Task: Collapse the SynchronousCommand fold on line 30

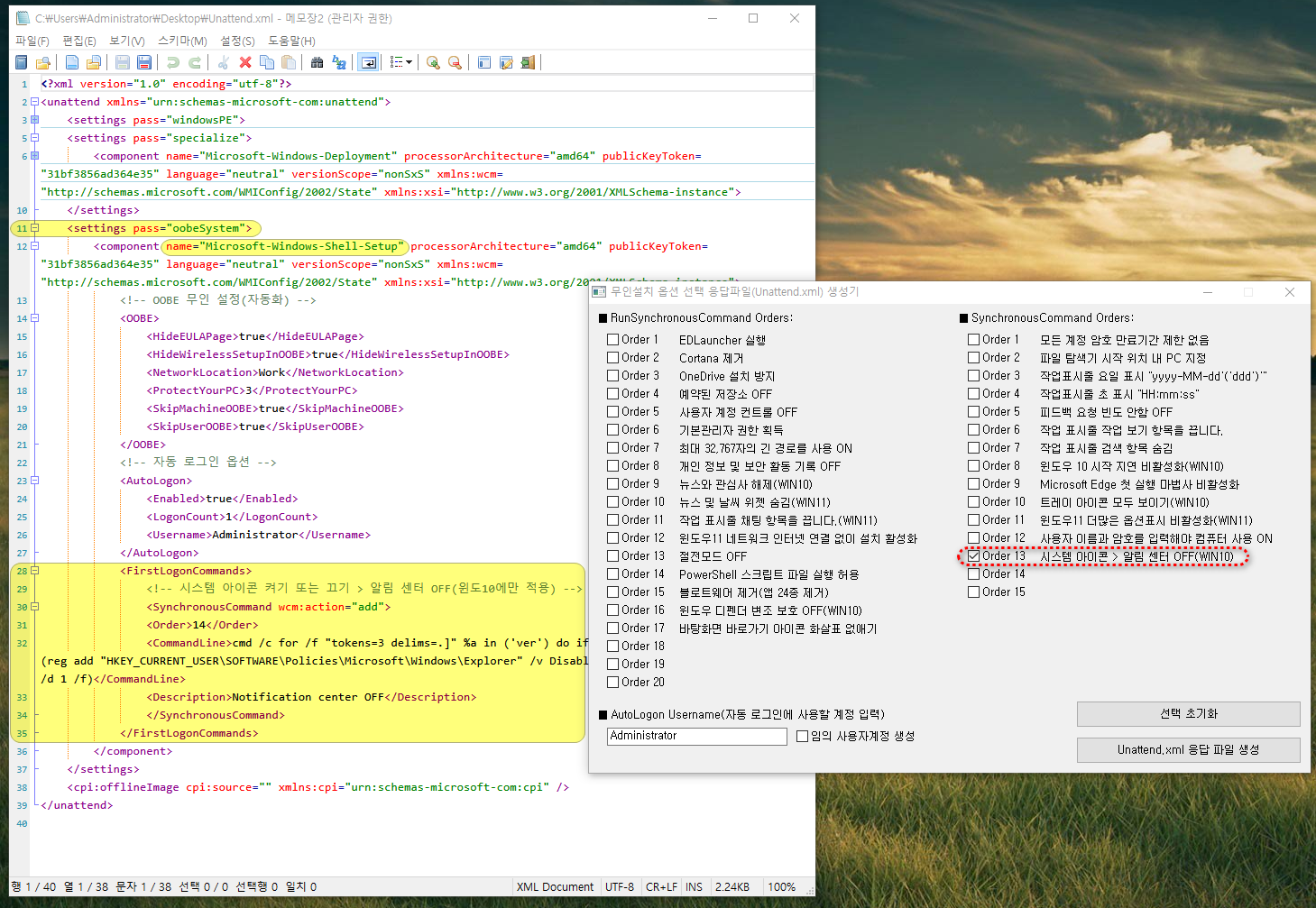Action: 35,607
